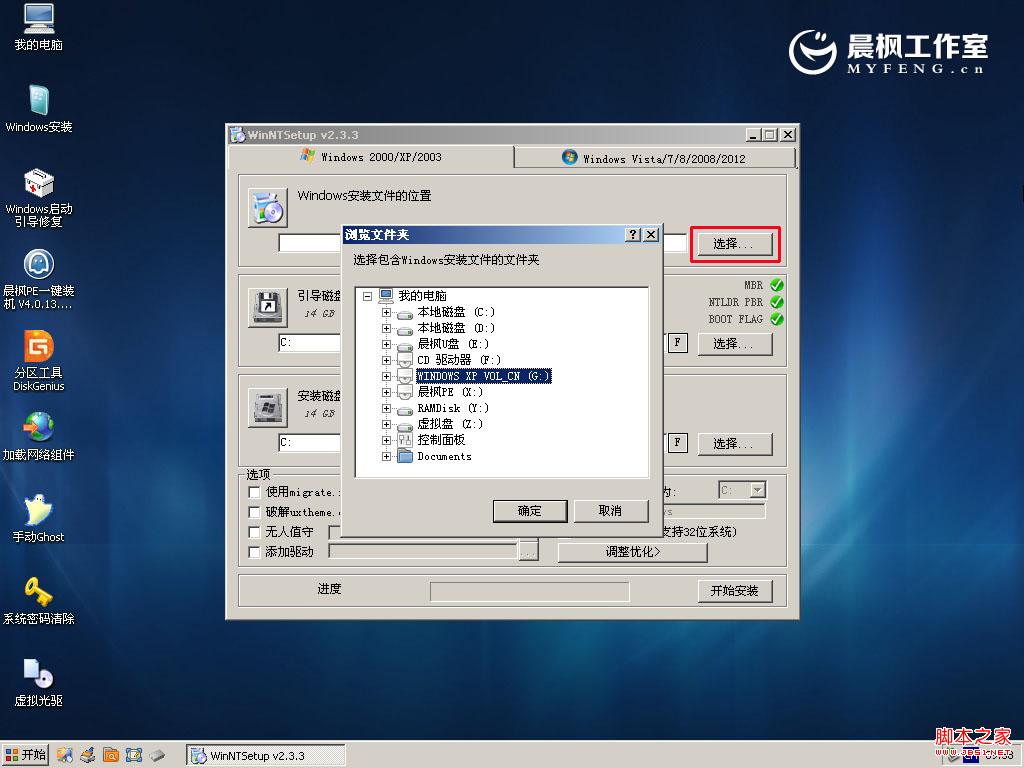
Task: Click the help question mark in 浏览文件夹
Action: [x=633, y=234]
